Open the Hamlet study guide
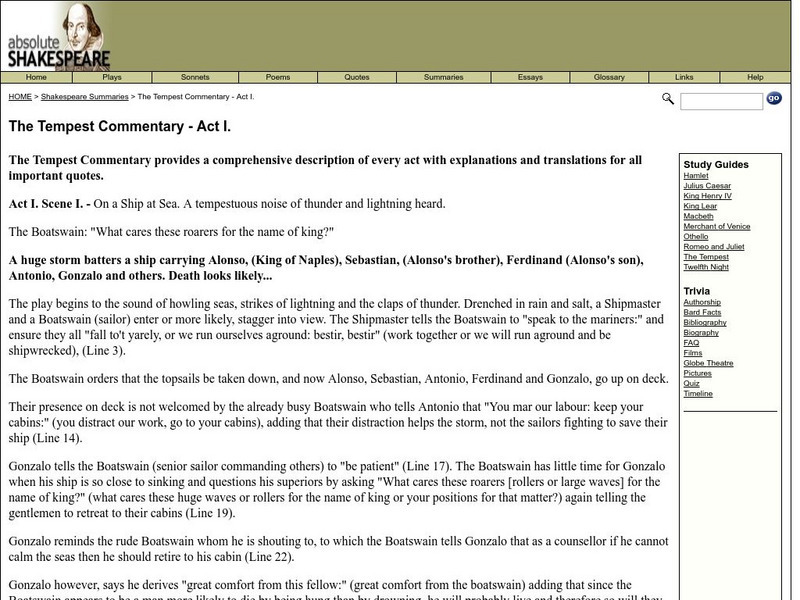This screenshot has width=800, height=600. [696, 176]
